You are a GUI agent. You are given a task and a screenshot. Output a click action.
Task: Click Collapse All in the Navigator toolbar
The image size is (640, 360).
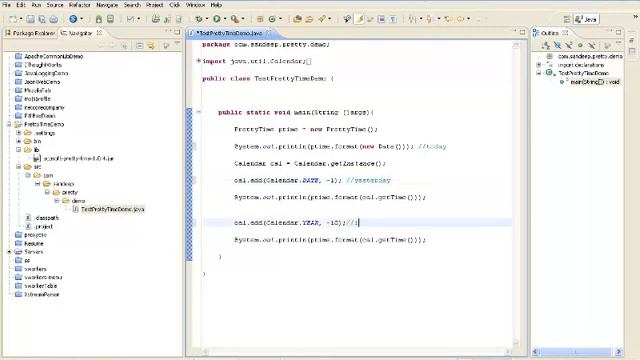click(x=140, y=46)
